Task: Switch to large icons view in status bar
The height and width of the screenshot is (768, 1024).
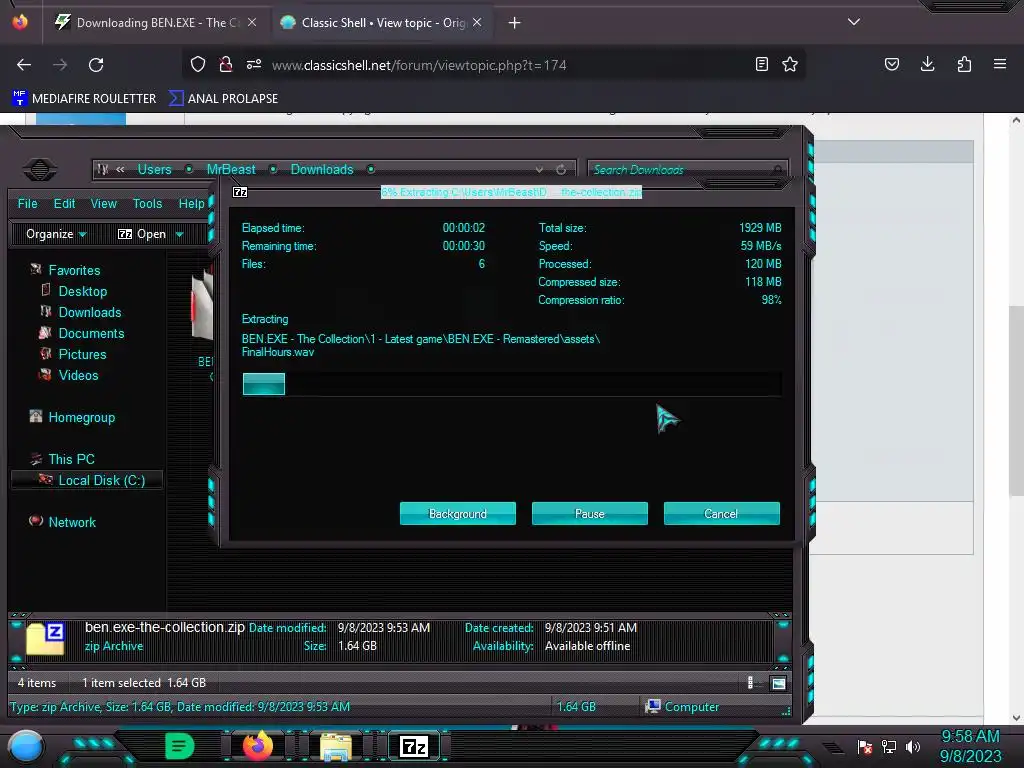Action: click(x=778, y=683)
